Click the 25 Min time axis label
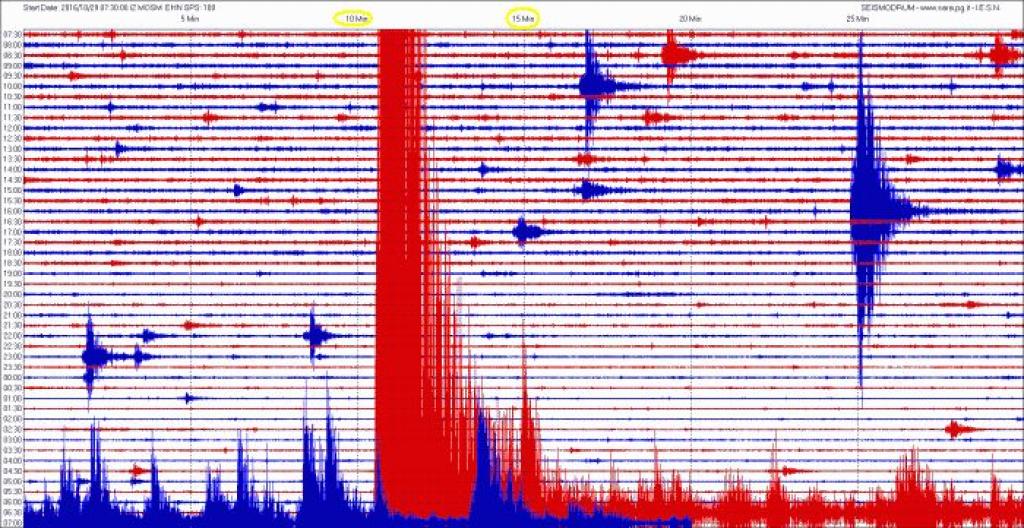Viewport: 1024px width, 528px height. [856, 19]
